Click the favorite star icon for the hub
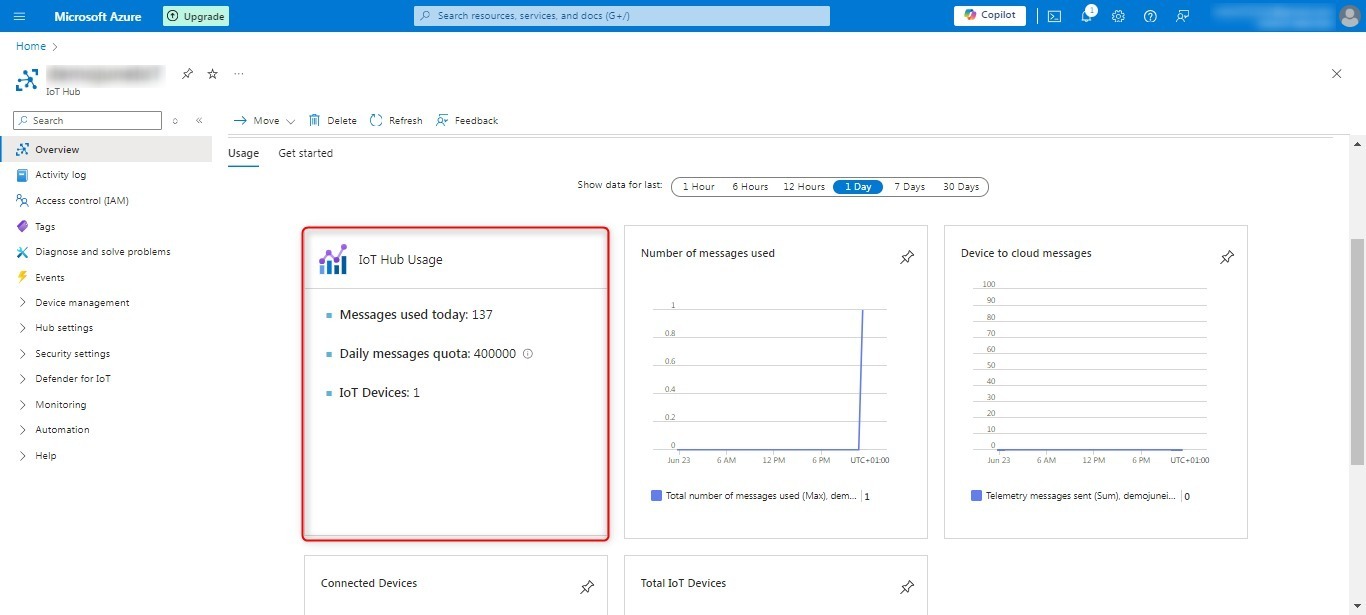 coord(212,74)
